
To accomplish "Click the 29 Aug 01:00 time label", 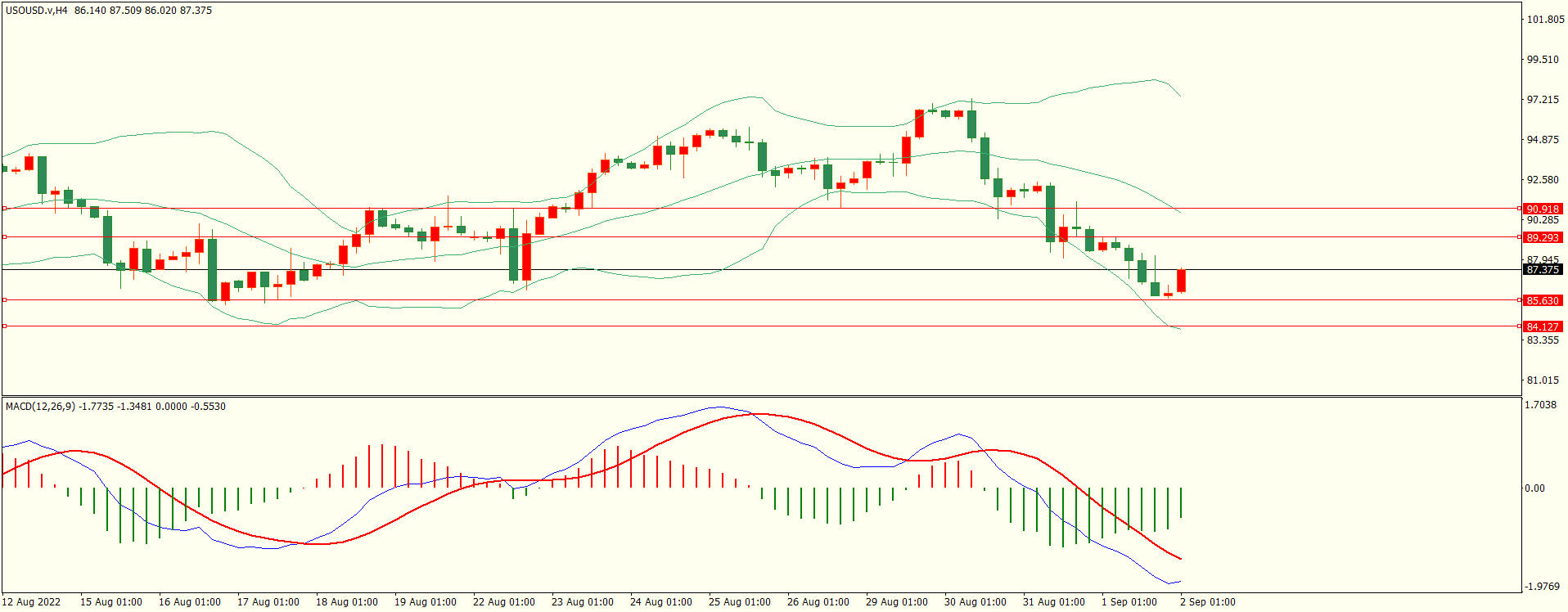I will click(897, 602).
